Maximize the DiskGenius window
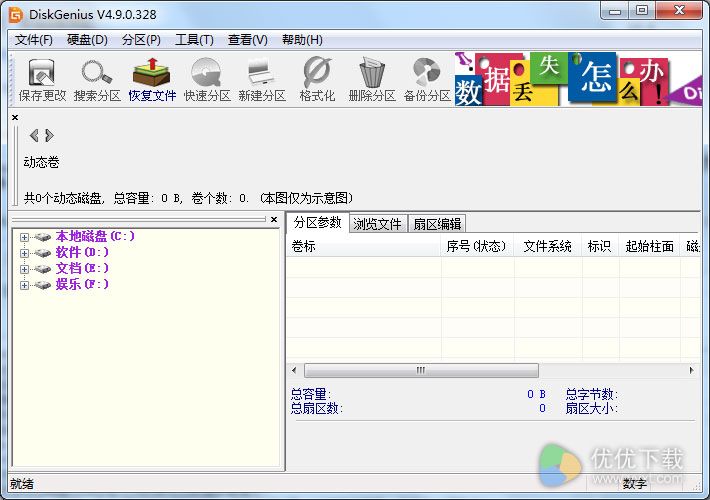The image size is (710, 500). 642,11
